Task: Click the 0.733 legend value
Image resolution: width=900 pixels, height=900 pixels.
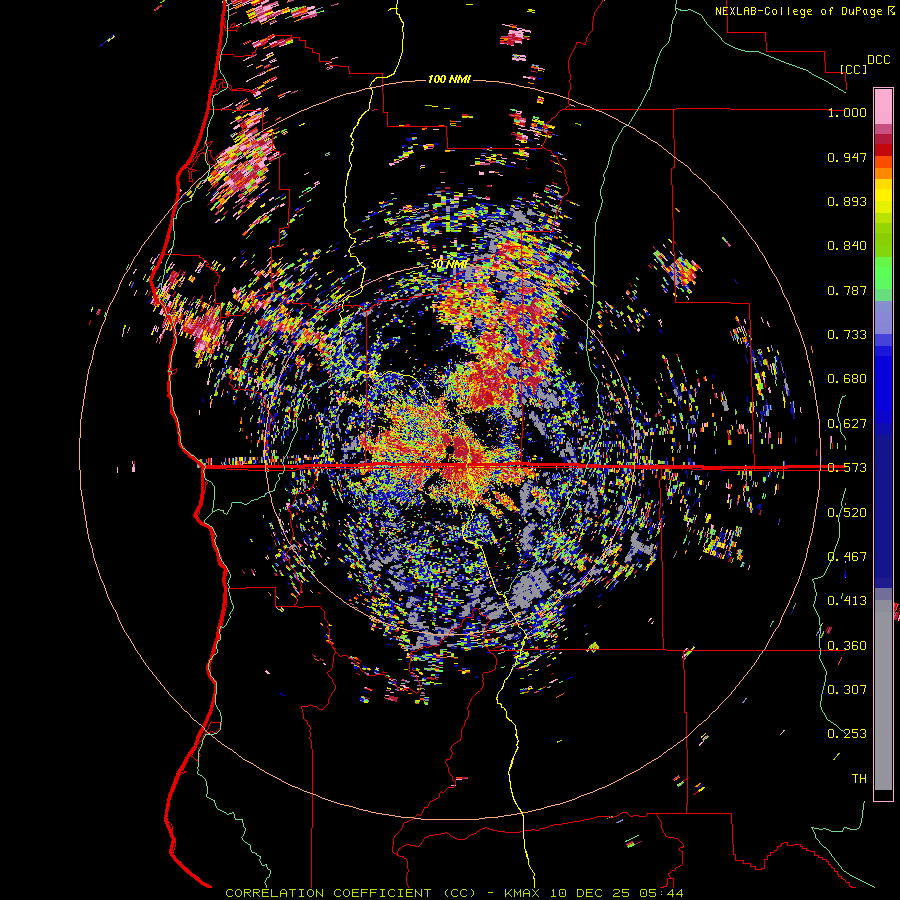Action: pyautogui.click(x=847, y=335)
